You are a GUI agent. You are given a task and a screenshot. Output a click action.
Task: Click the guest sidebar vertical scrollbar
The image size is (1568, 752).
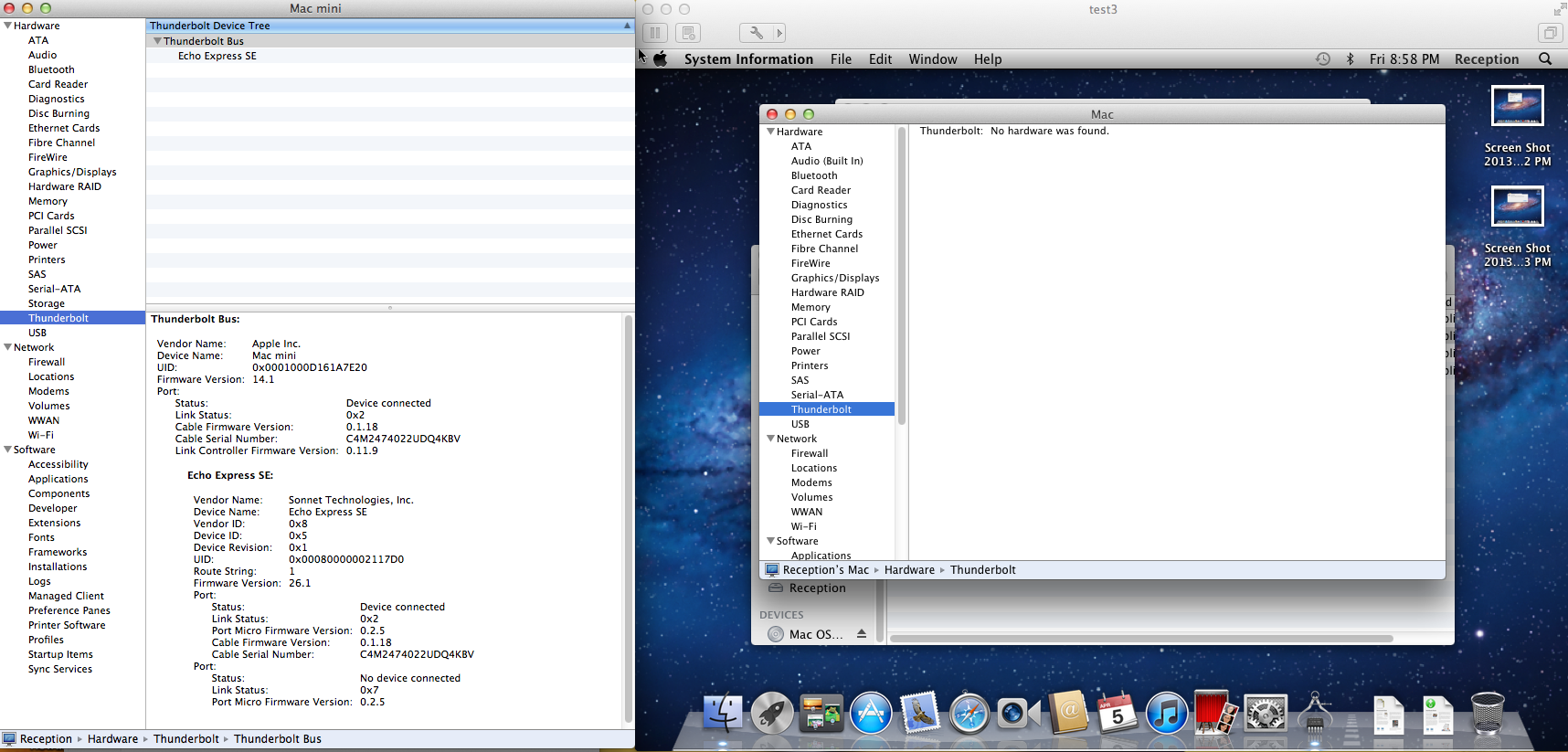[902, 276]
